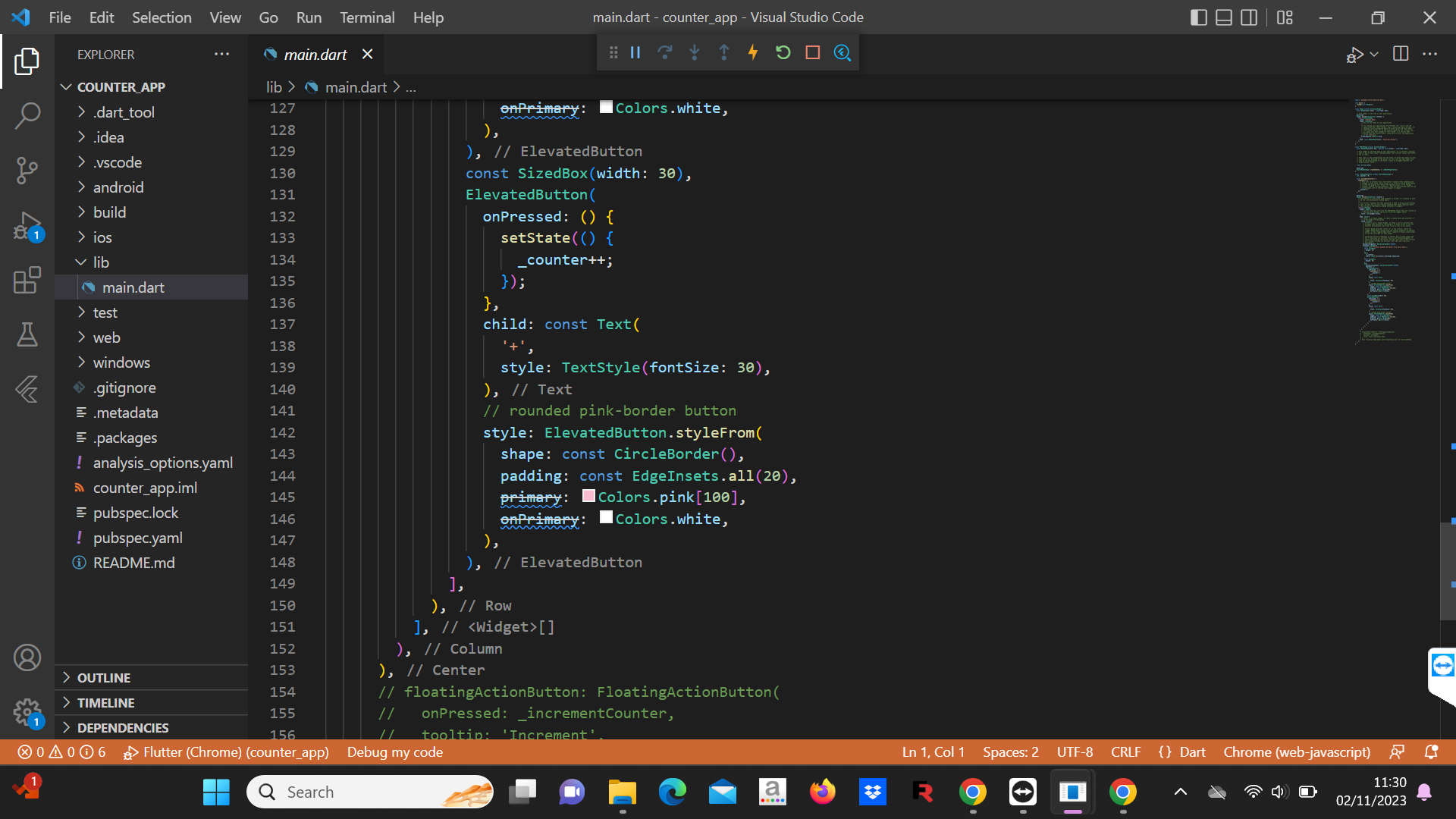Image resolution: width=1456 pixels, height=819 pixels.
Task: Open the Run menu
Action: (309, 17)
